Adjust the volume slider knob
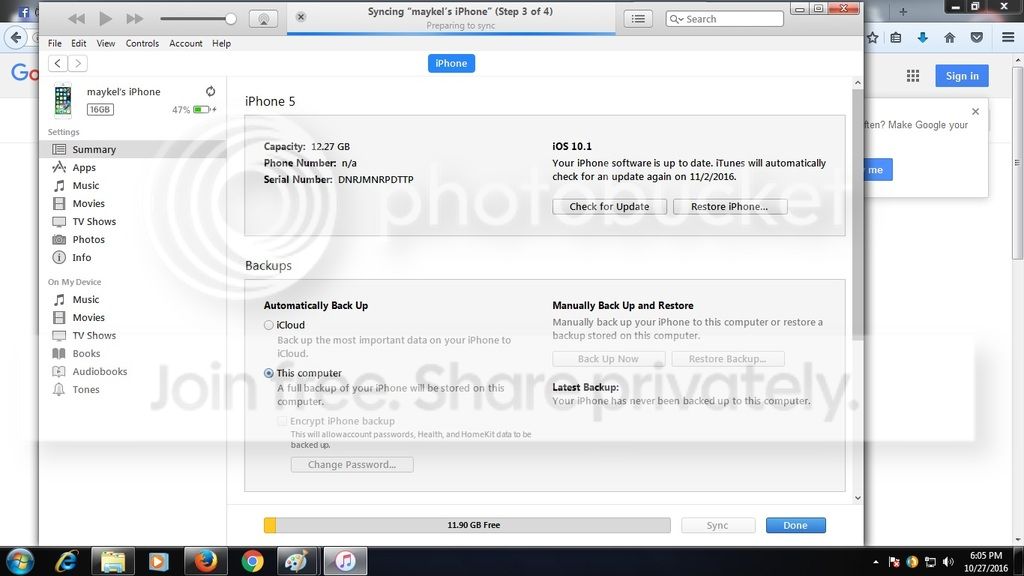 [231, 18]
